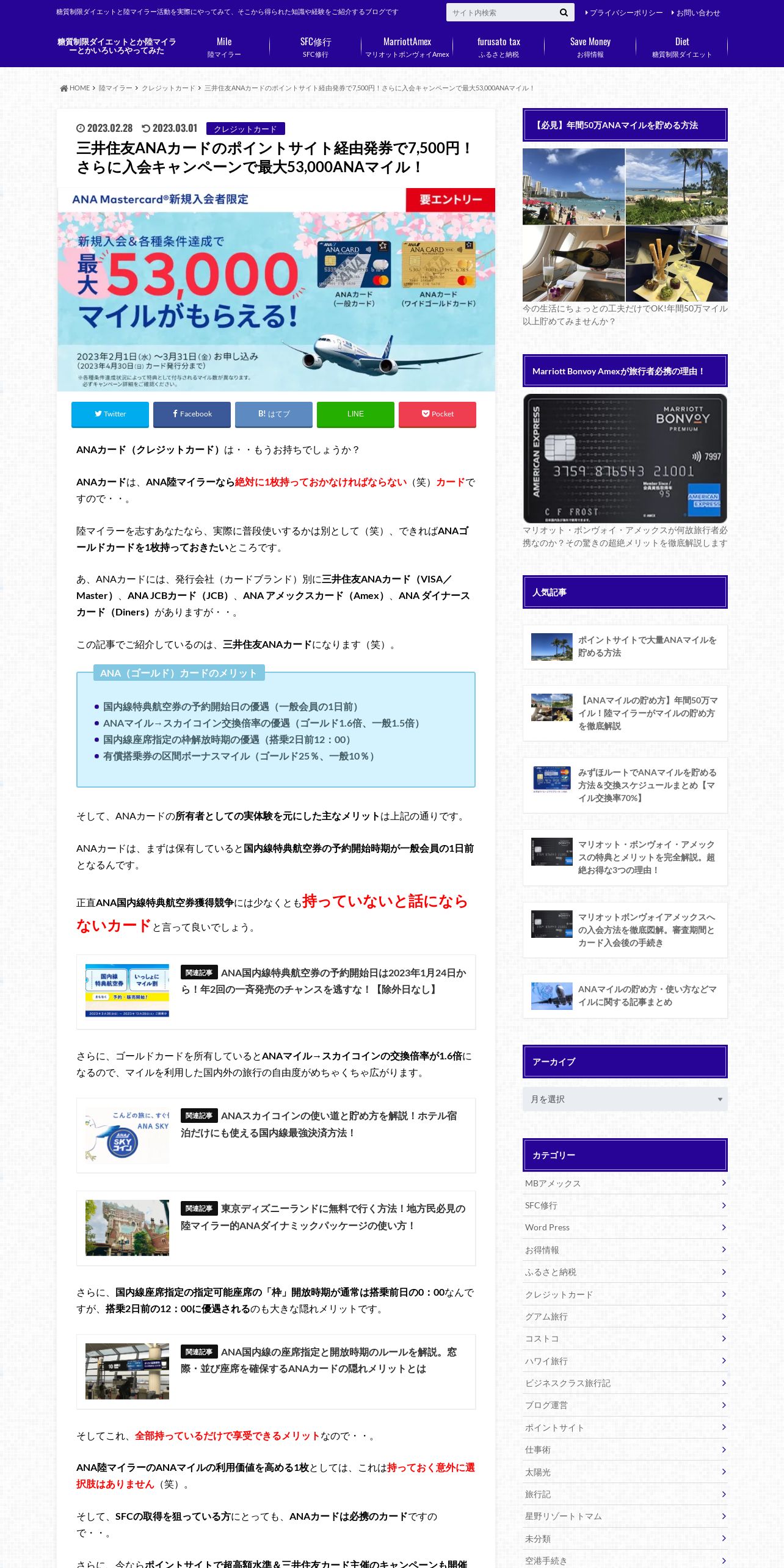Open the furusato tax menu item
Viewport: 784px width, 1568px height.
click(x=499, y=48)
